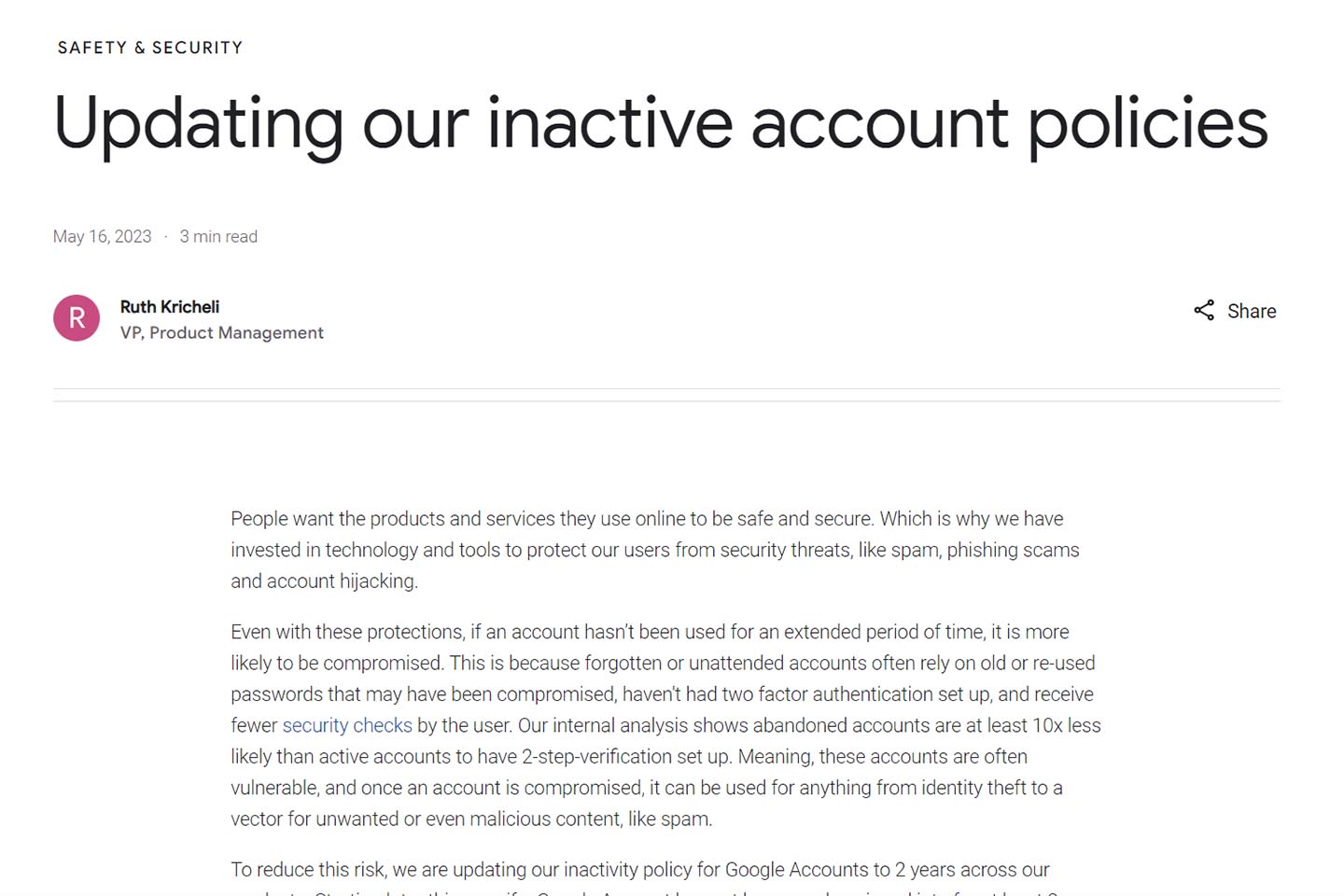The height and width of the screenshot is (896, 1344).
Task: Click the paragraph starting with People want
Action: click(x=653, y=550)
